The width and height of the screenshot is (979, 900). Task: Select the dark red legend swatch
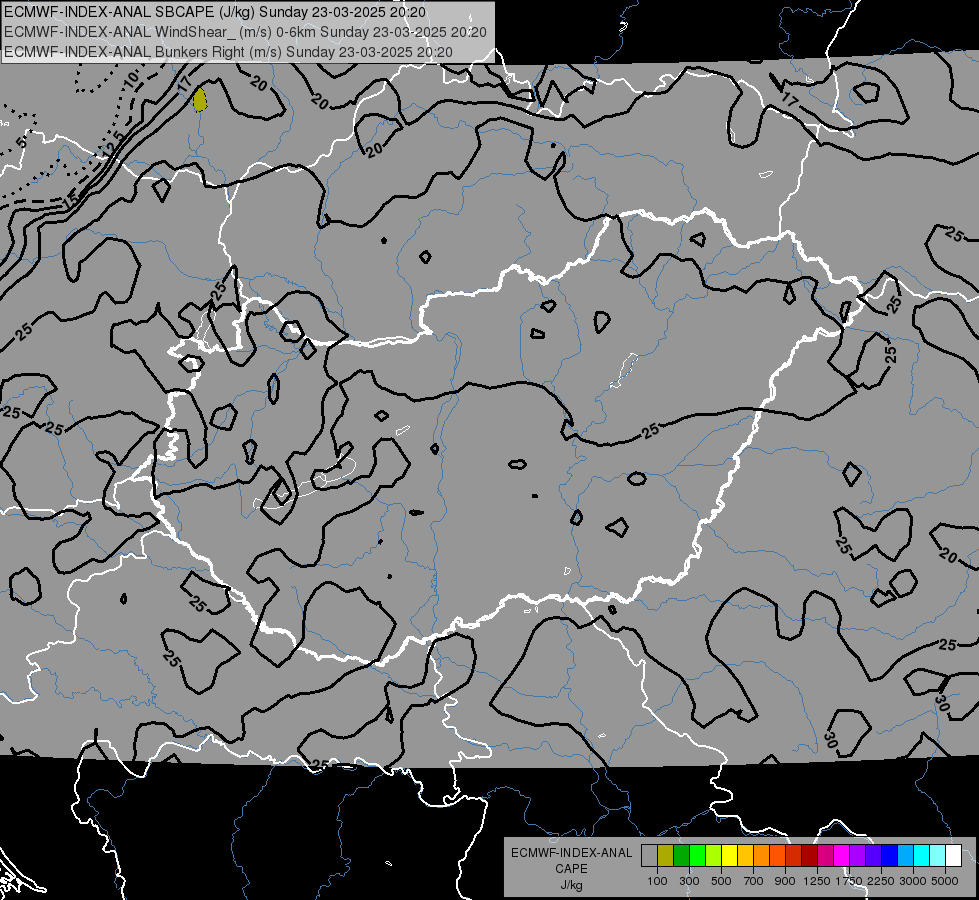pos(809,856)
